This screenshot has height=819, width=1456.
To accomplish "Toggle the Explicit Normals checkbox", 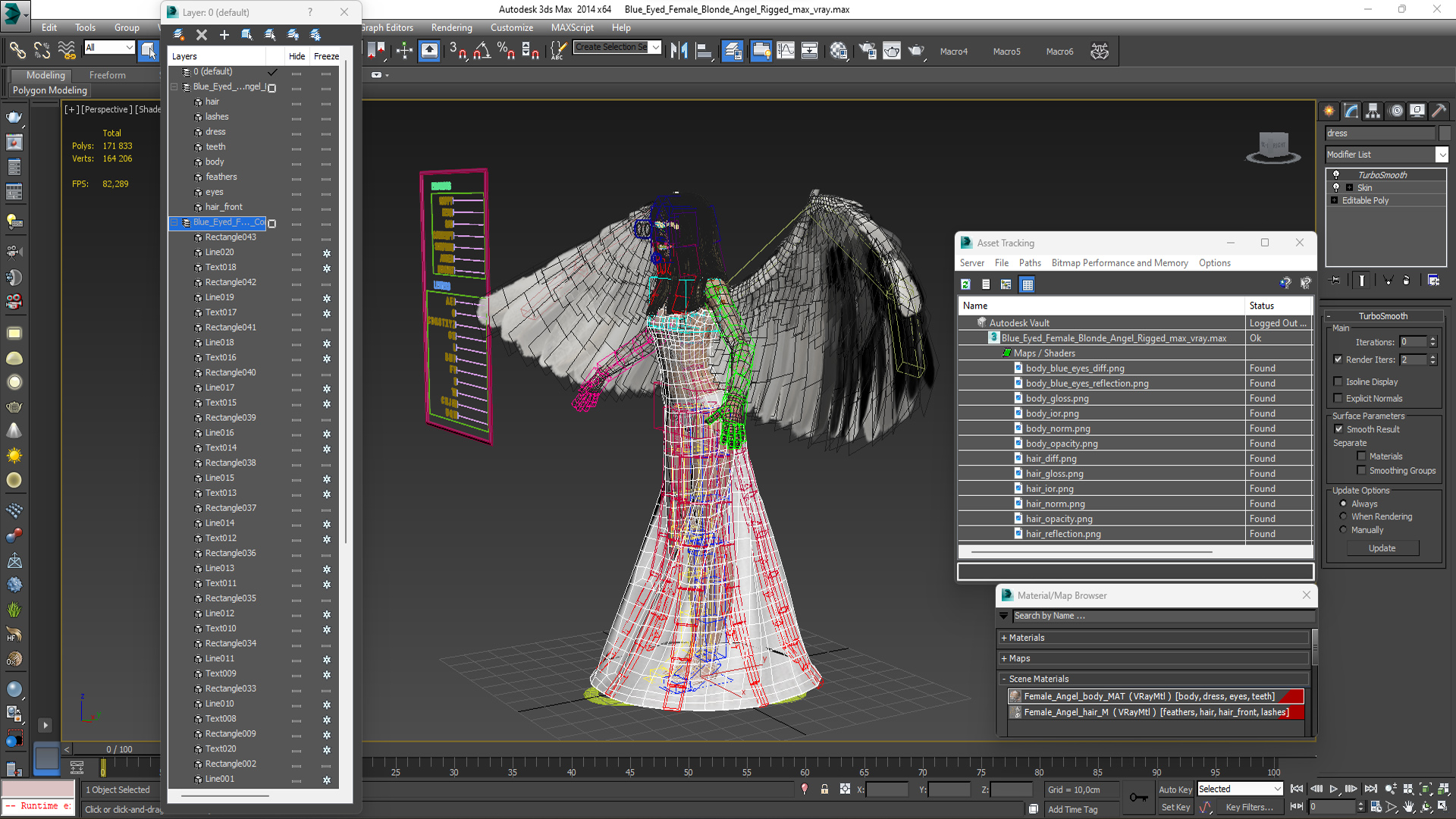I will [1338, 398].
